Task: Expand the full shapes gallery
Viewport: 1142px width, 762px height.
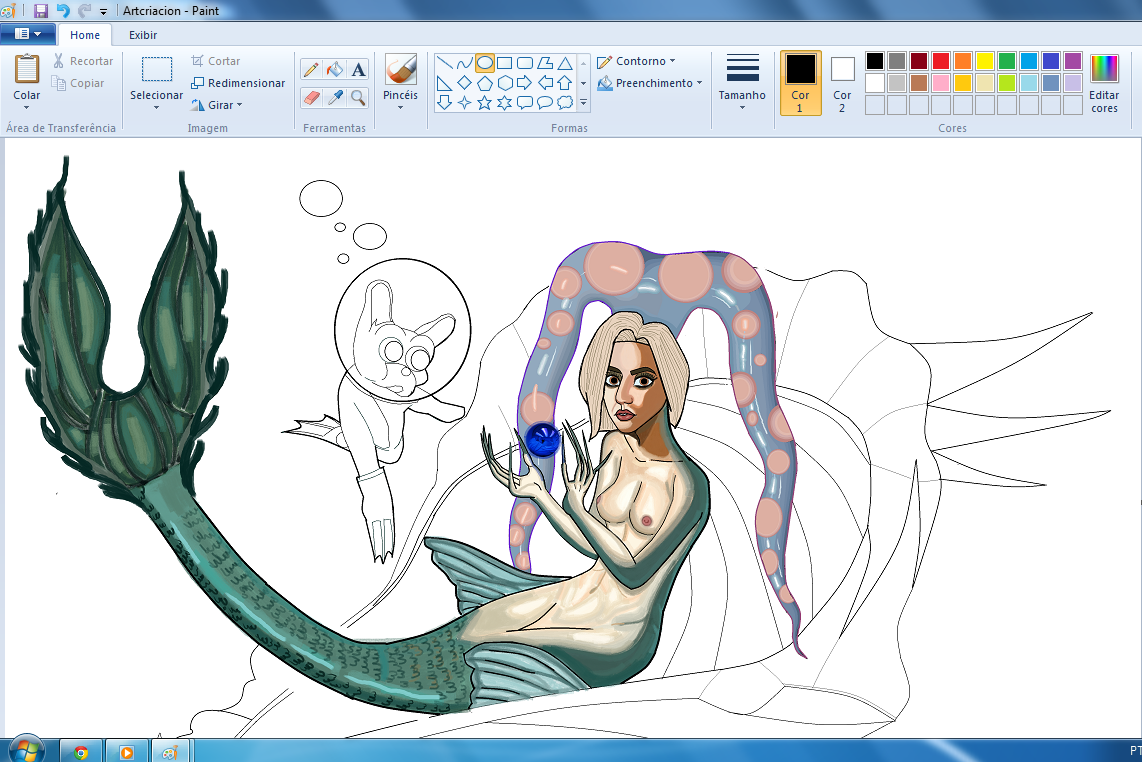Action: [x=583, y=103]
